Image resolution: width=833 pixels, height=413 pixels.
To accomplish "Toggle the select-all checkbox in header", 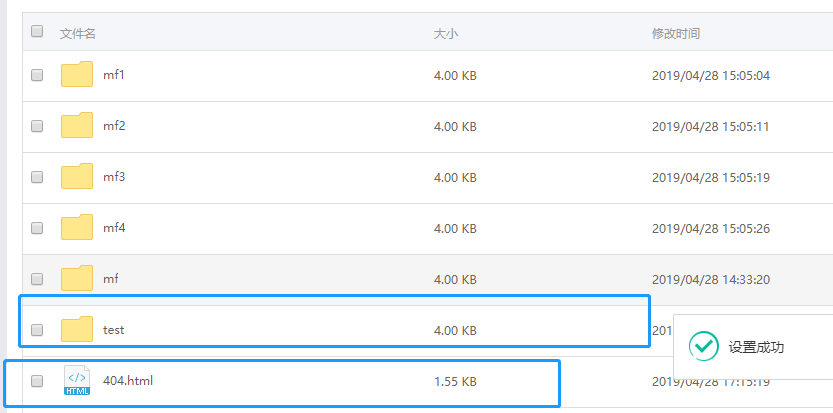I will coord(37,32).
